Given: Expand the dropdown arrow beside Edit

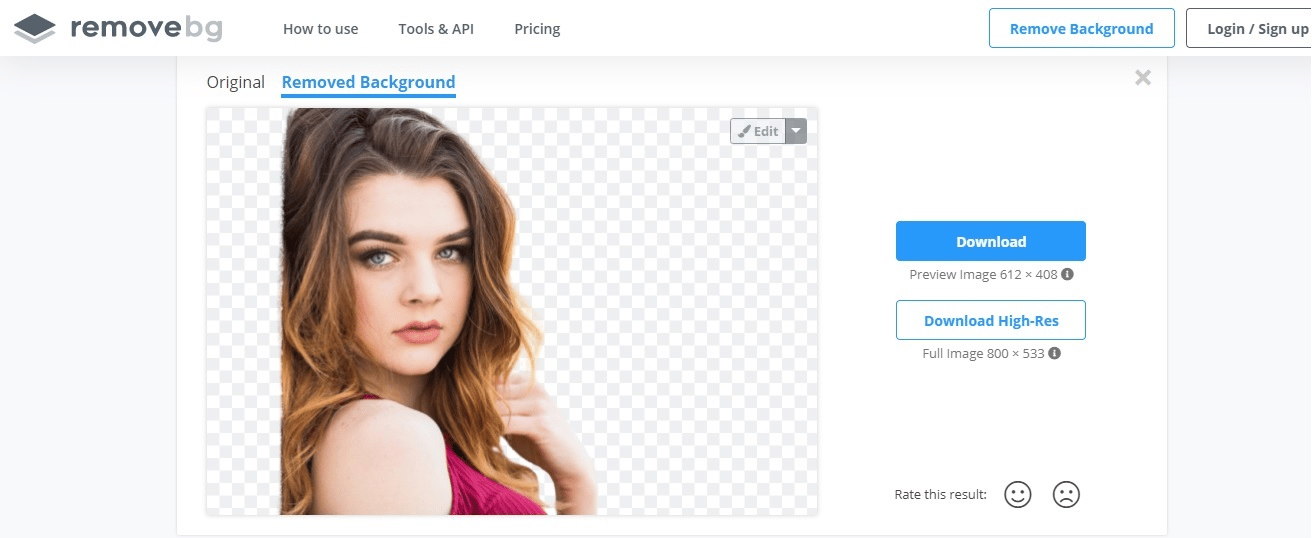Looking at the screenshot, I should click(796, 131).
